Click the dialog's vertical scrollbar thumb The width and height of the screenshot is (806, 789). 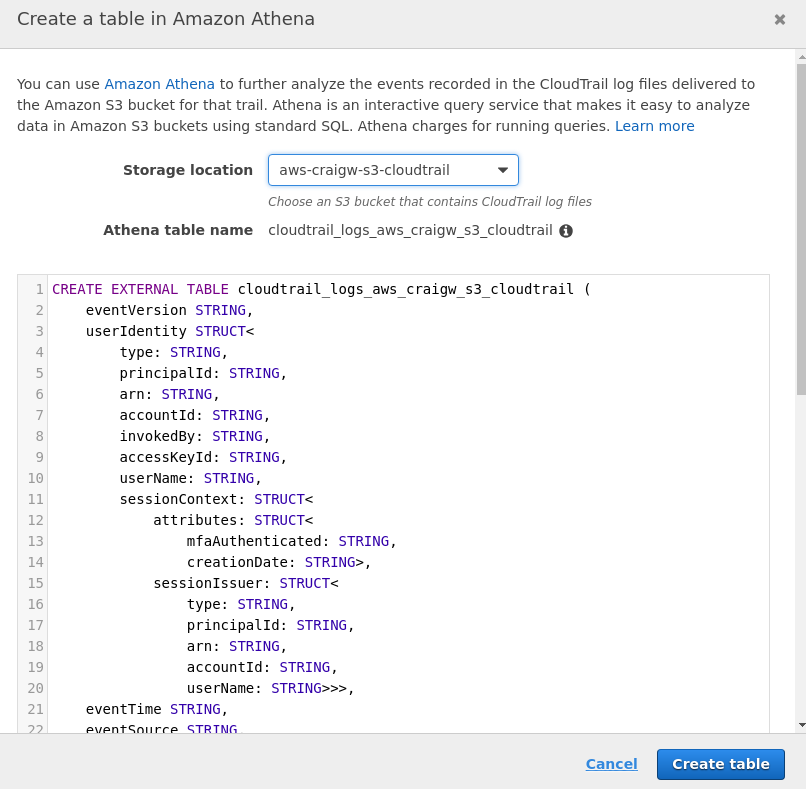(x=800, y=230)
